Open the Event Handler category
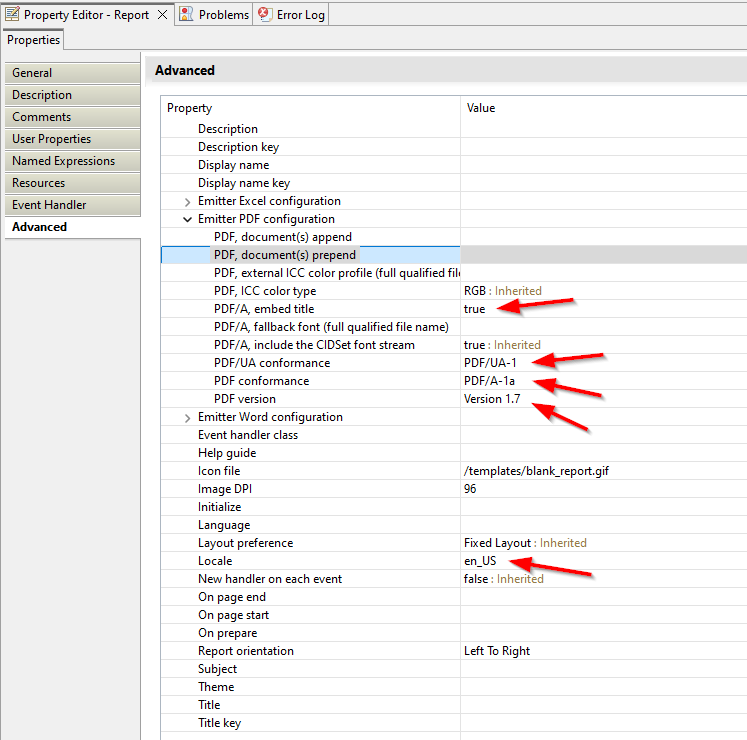The width and height of the screenshot is (747, 740). (x=72, y=204)
